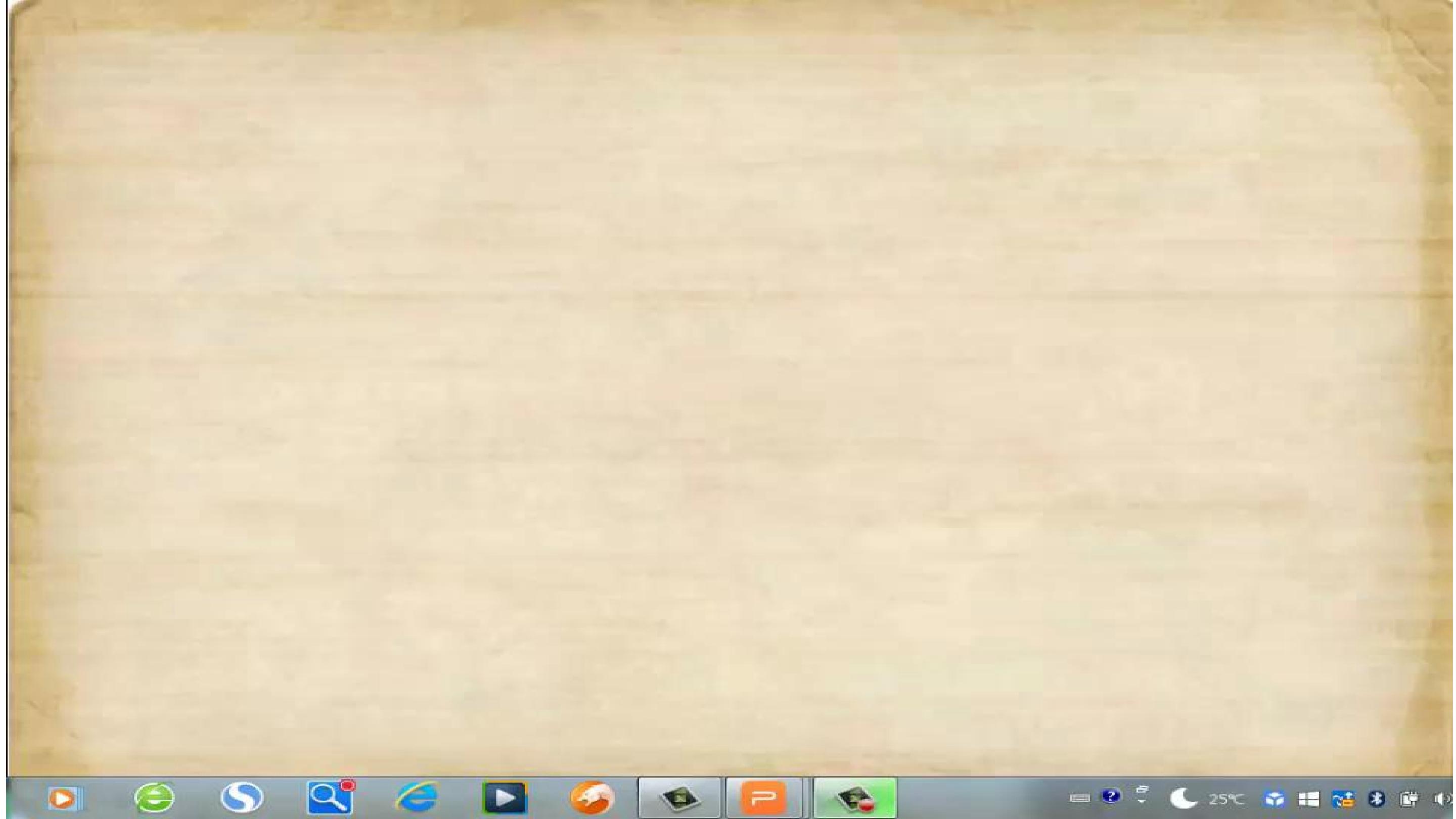The image size is (1456, 819).
Task: Open Windows Media Player from the taskbar
Action: click(64, 798)
